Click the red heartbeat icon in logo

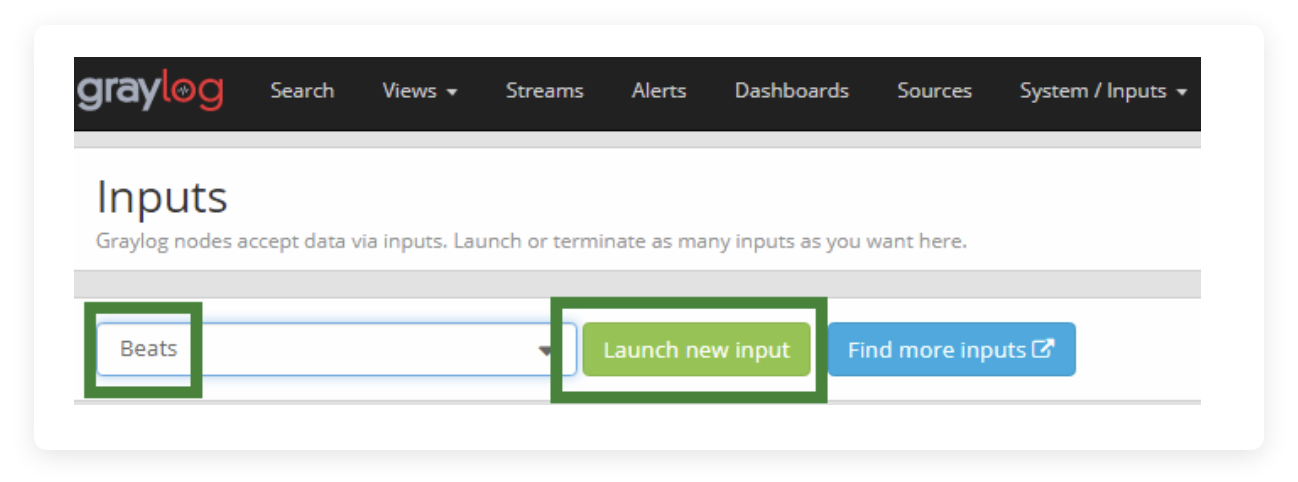(x=183, y=90)
